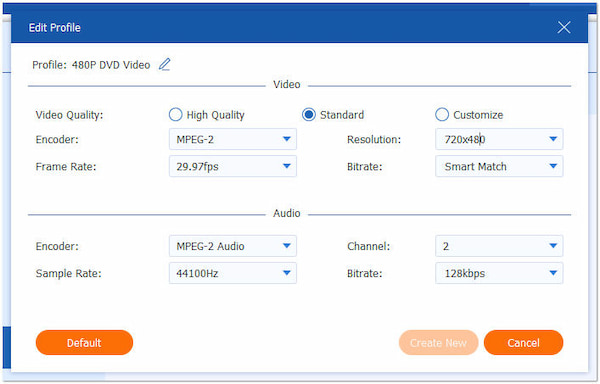Click the Resolution label
The height and width of the screenshot is (384, 600).
coord(374,140)
